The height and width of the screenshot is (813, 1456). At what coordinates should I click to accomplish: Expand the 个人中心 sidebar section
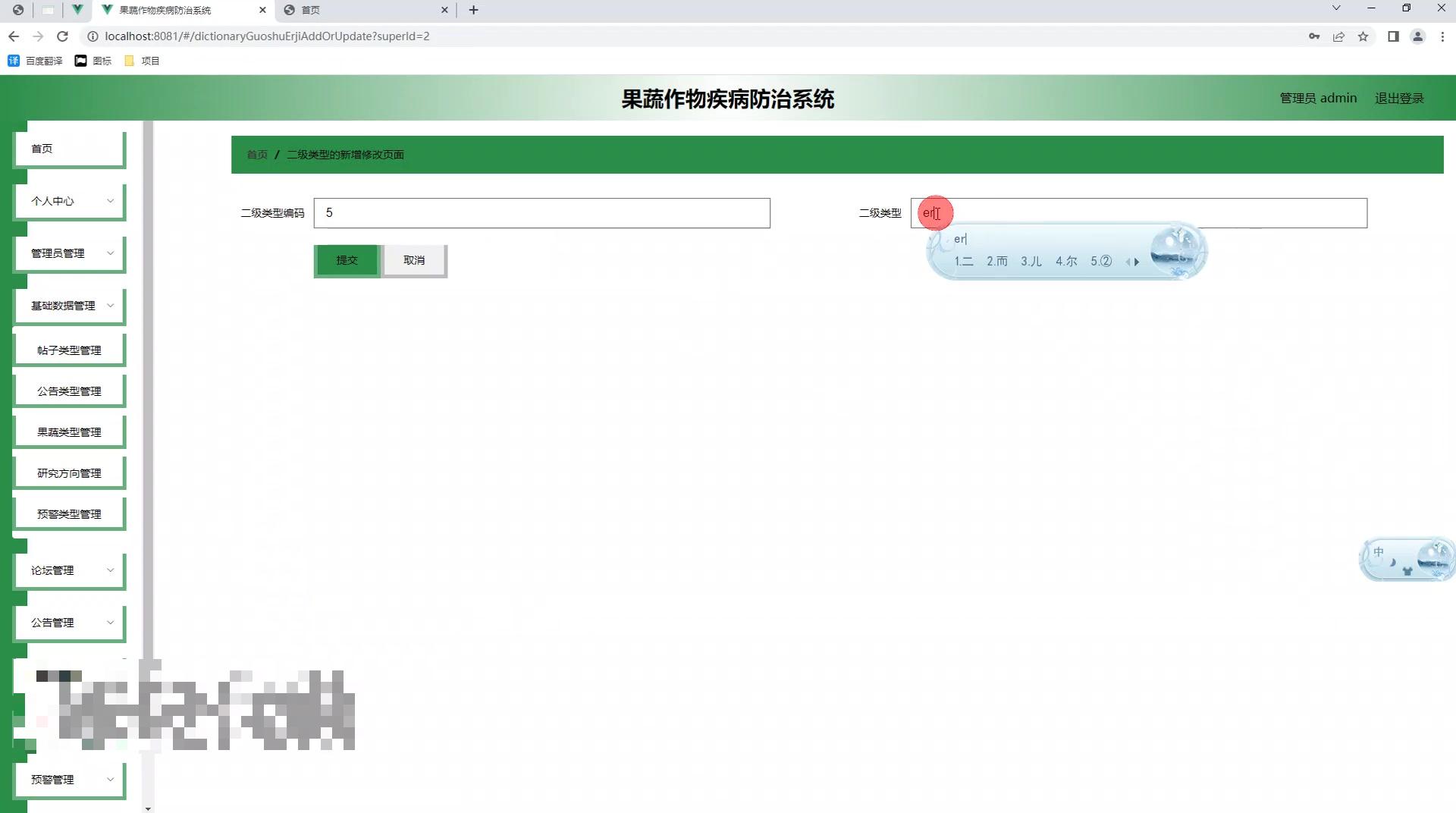(68, 201)
